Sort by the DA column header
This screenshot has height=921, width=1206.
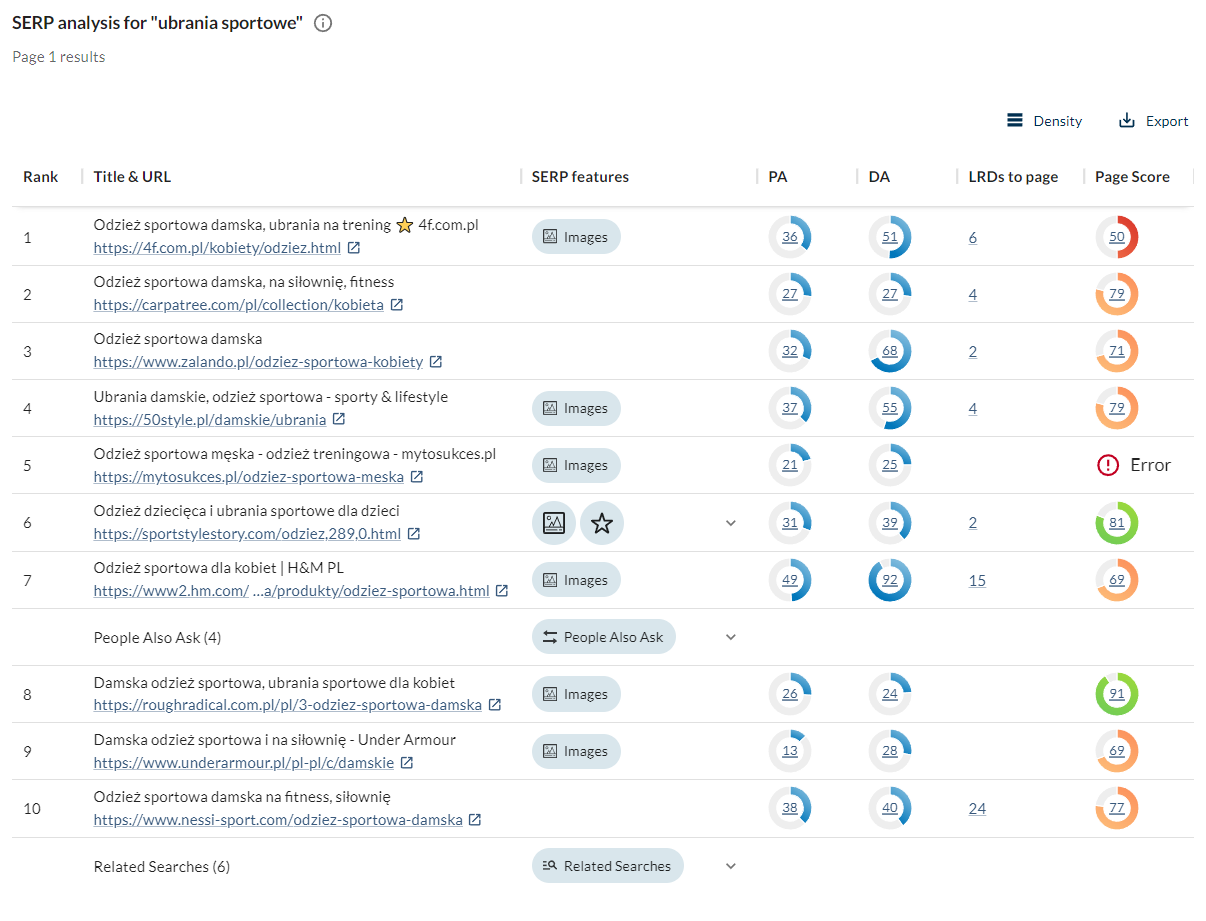[x=879, y=177]
